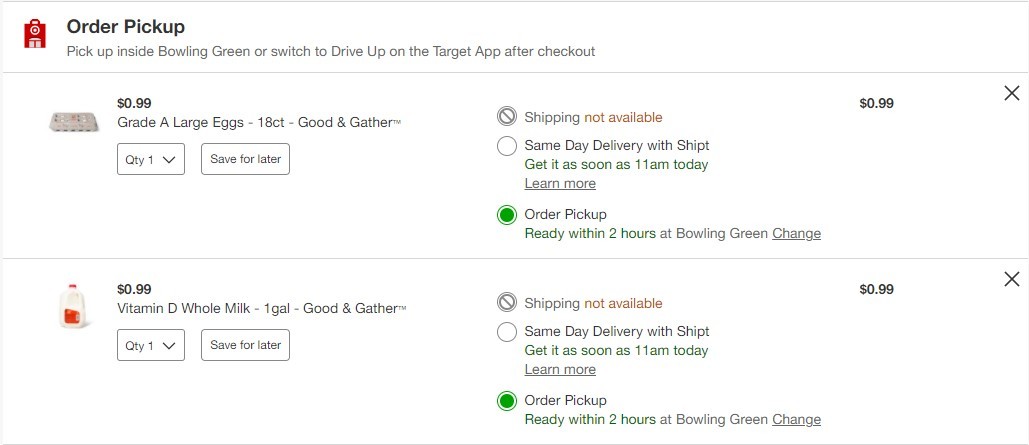Open Learn more under eggs Shipt delivery
This screenshot has height=445, width=1029.
coord(560,184)
